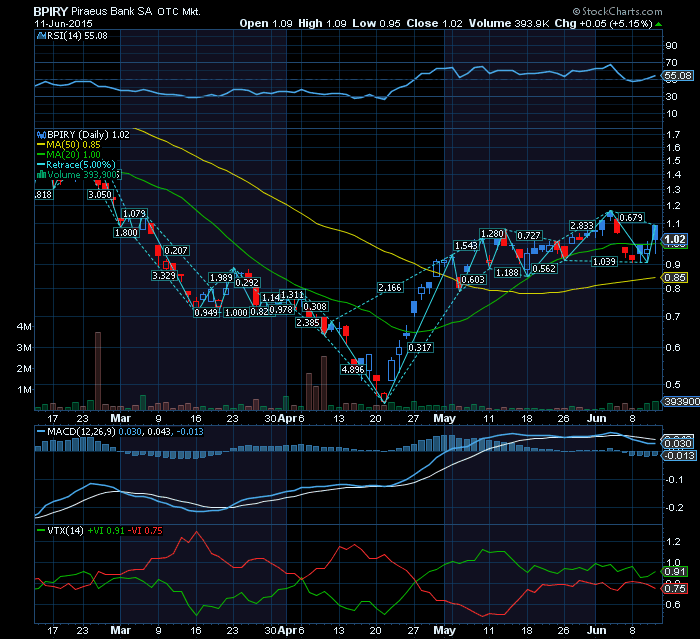
Task: Click the -VI 0.75 legend value
Action: [x=145, y=531]
